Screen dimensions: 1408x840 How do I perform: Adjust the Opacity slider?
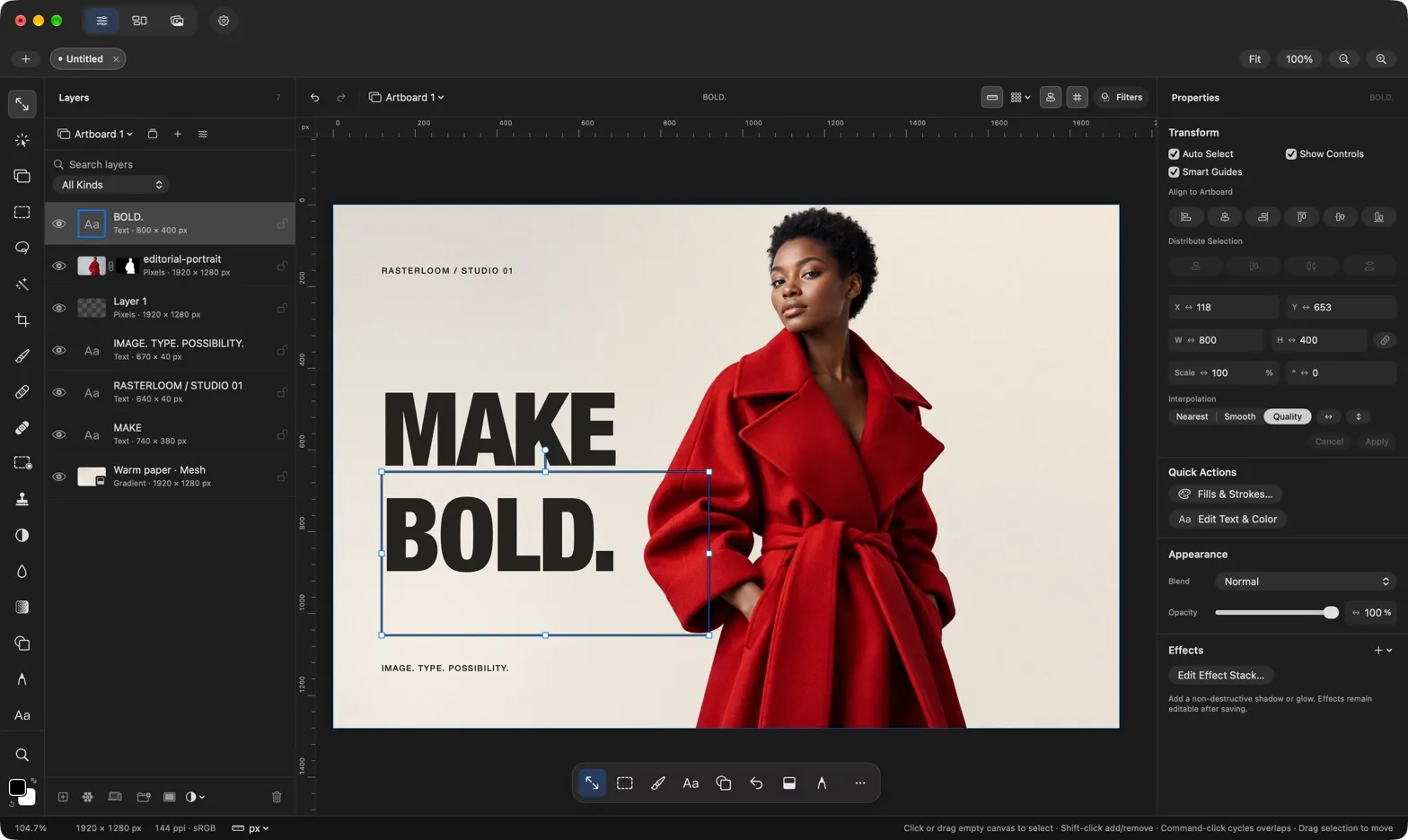[1277, 613]
